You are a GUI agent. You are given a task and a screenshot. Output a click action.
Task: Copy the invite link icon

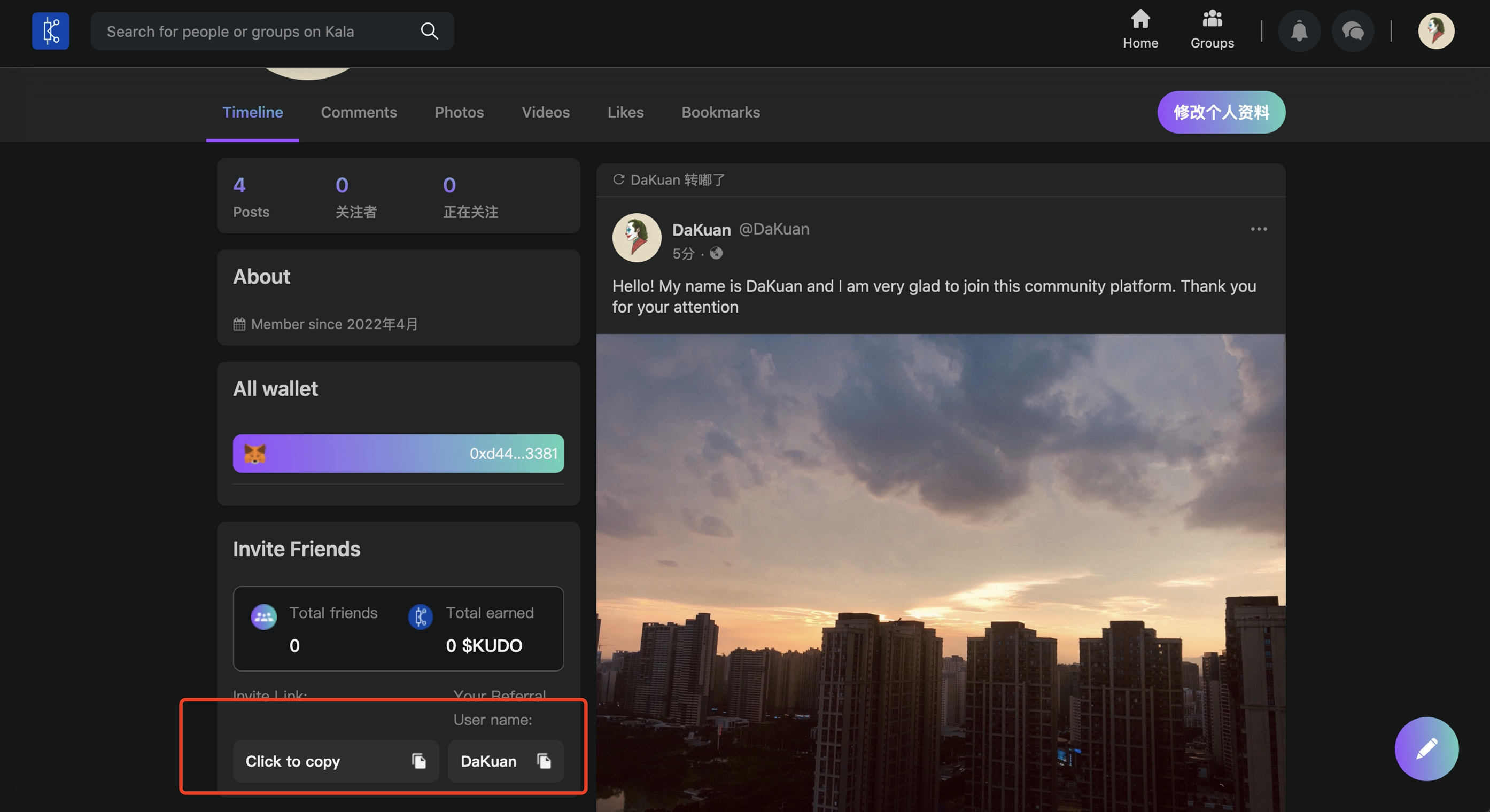tap(419, 761)
